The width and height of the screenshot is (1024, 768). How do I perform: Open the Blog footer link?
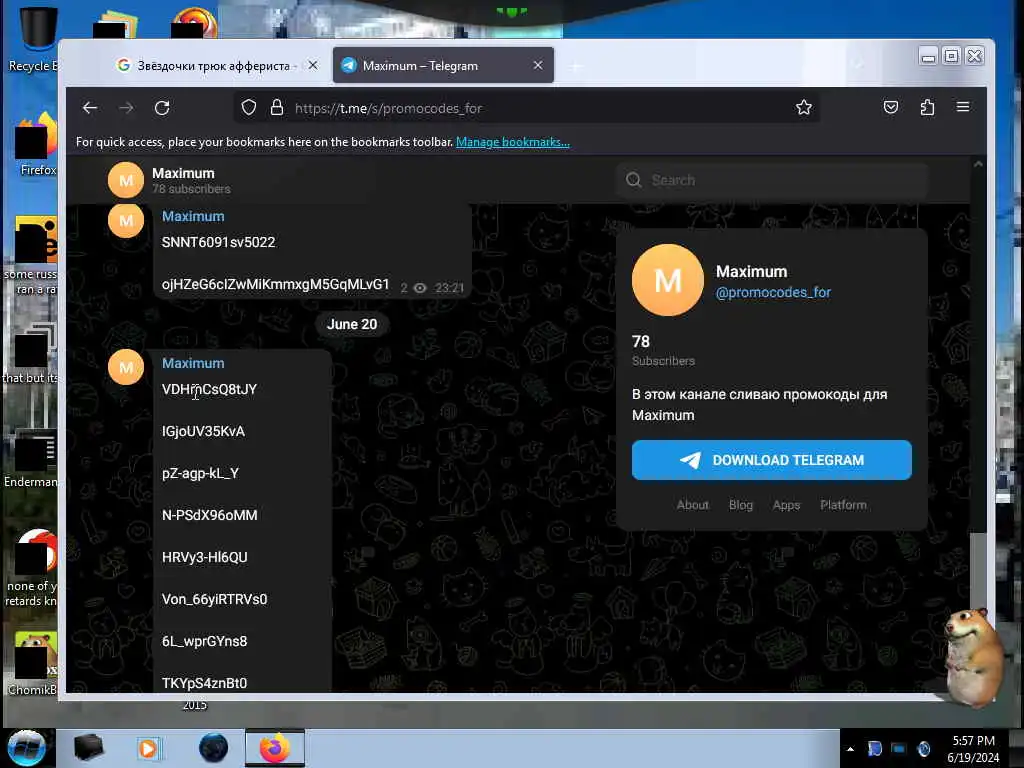(741, 505)
